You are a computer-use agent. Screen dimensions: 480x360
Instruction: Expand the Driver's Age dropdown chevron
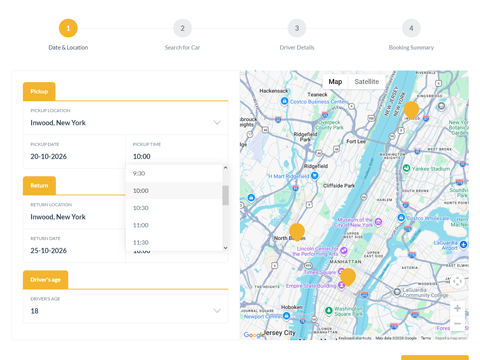click(x=217, y=311)
